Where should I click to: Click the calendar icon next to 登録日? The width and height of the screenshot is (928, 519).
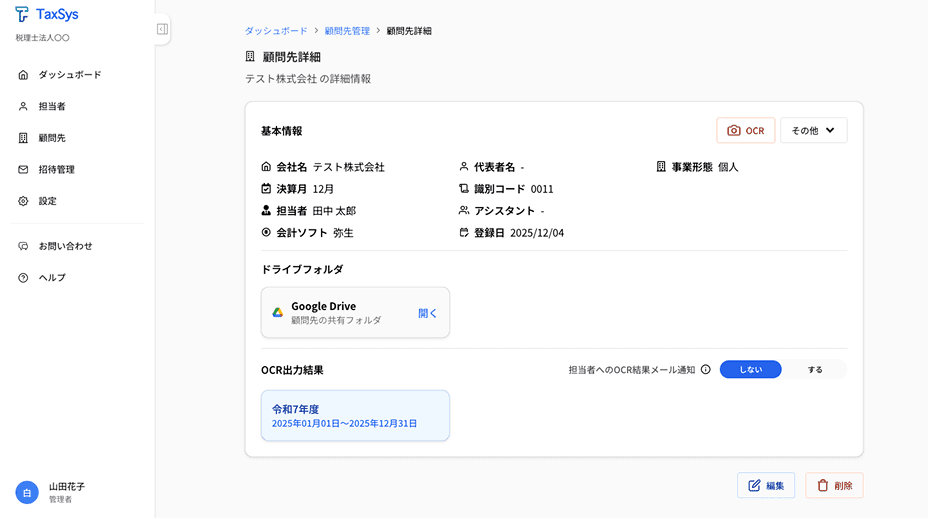464,233
